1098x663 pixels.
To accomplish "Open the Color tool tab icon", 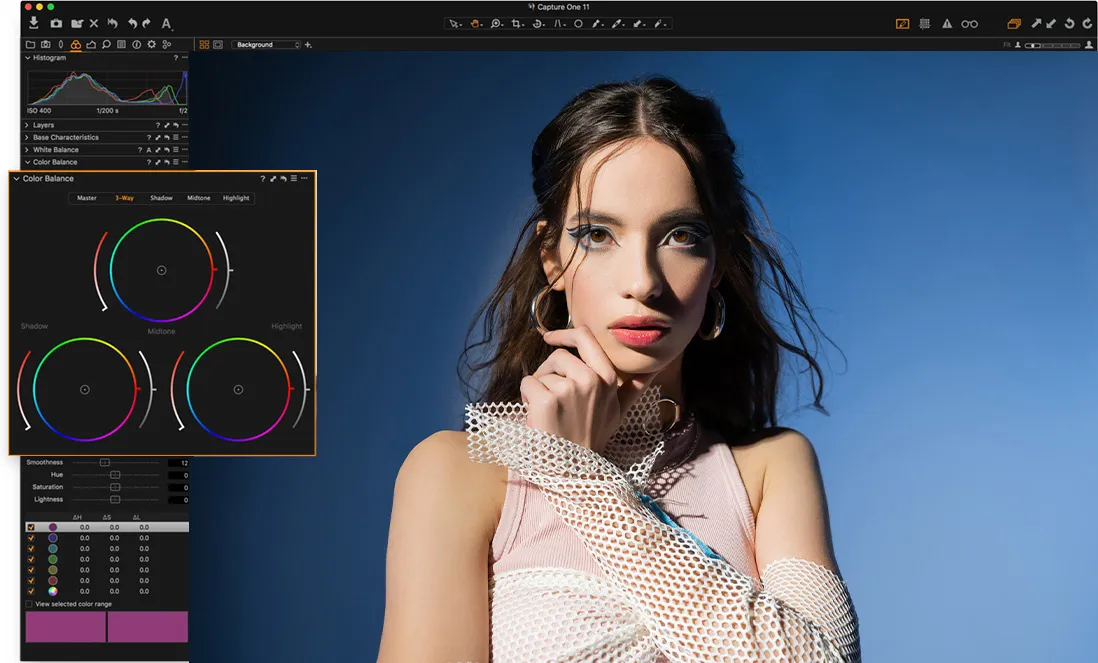I will click(x=76, y=45).
